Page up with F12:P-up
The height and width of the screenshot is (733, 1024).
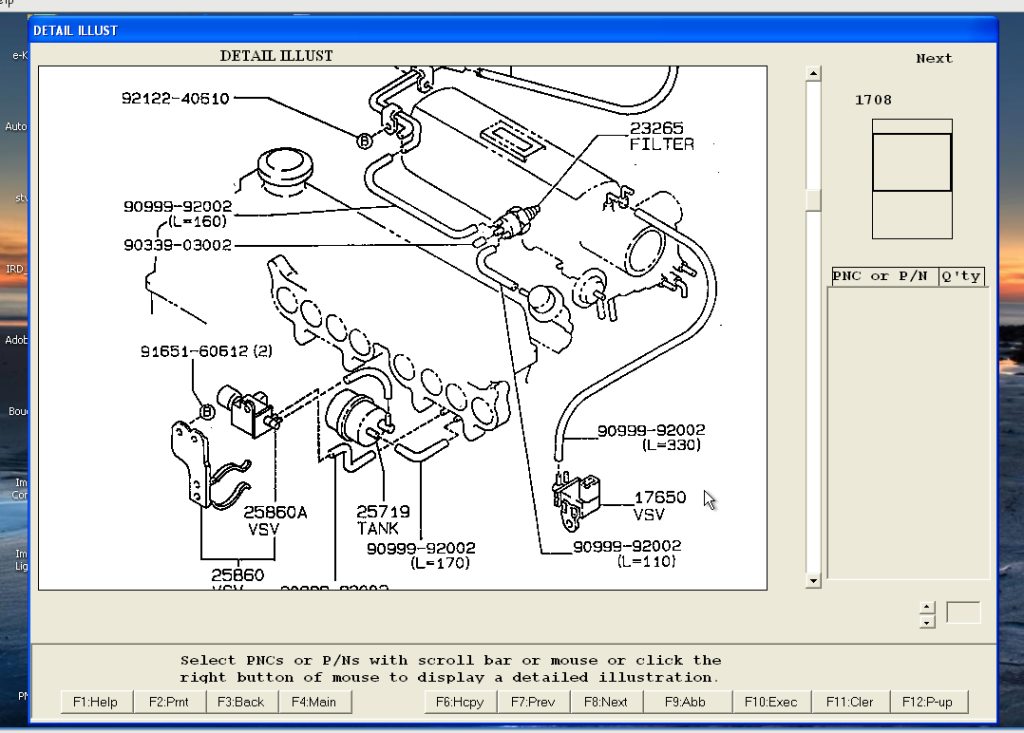(928, 702)
